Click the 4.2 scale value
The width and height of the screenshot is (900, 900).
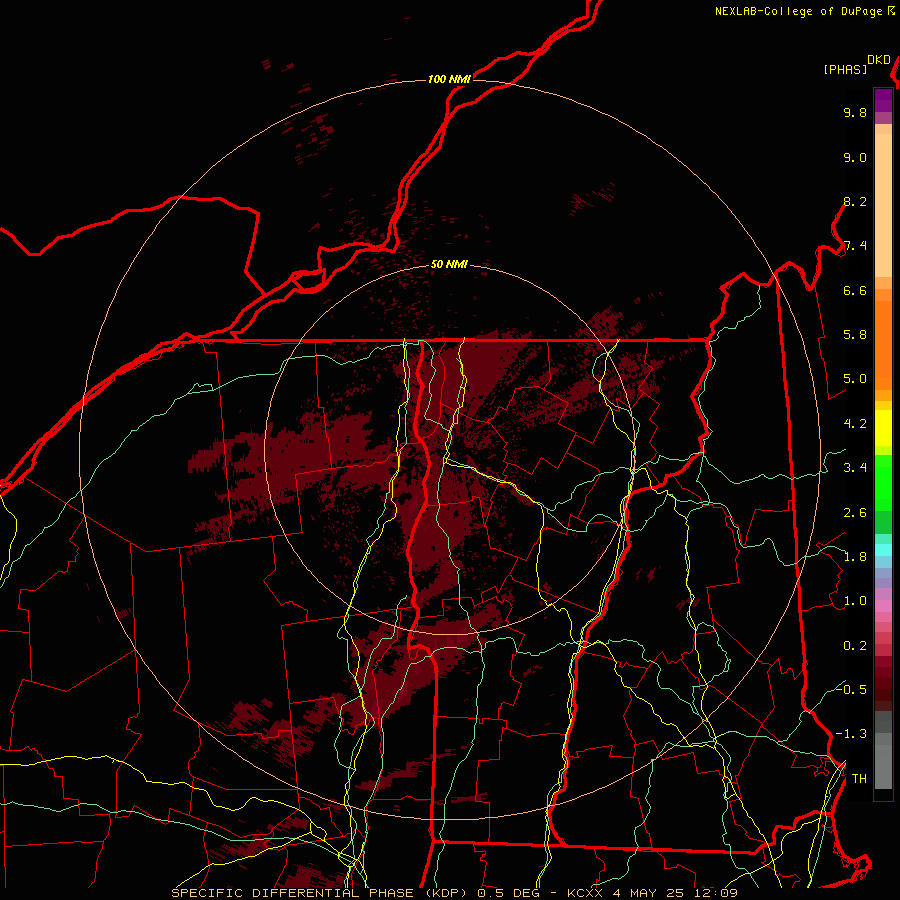[855, 424]
